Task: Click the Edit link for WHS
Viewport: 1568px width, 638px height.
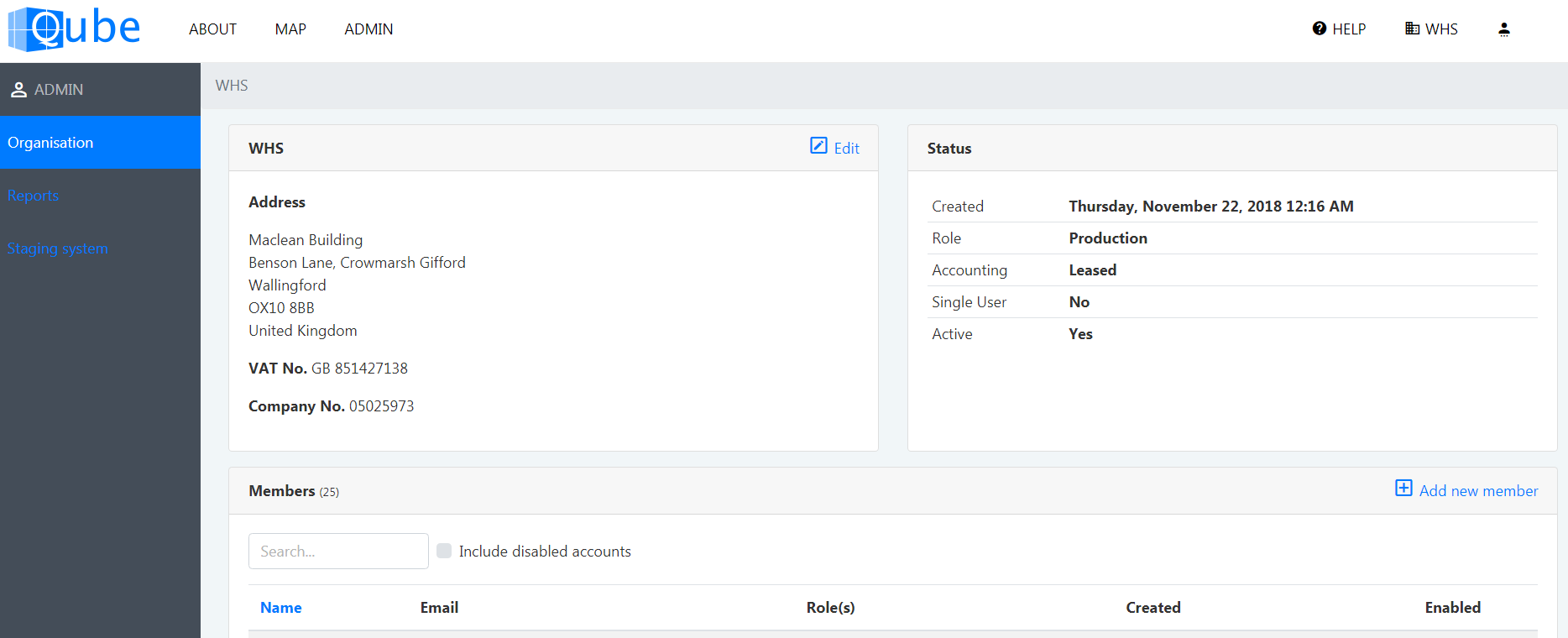Action: click(x=846, y=149)
